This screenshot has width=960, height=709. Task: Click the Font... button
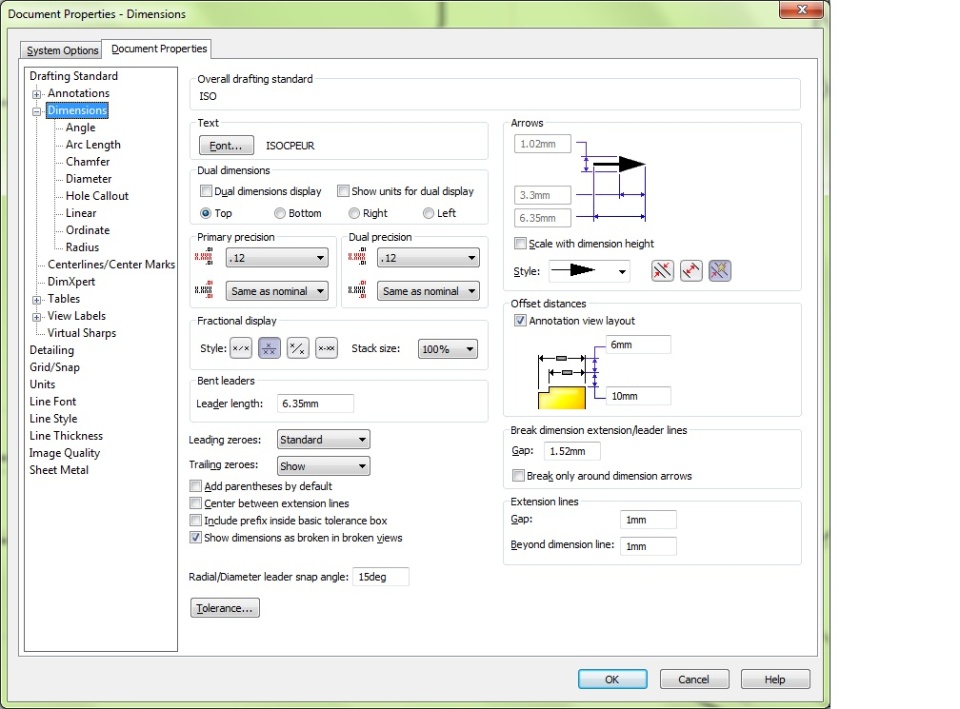226,146
